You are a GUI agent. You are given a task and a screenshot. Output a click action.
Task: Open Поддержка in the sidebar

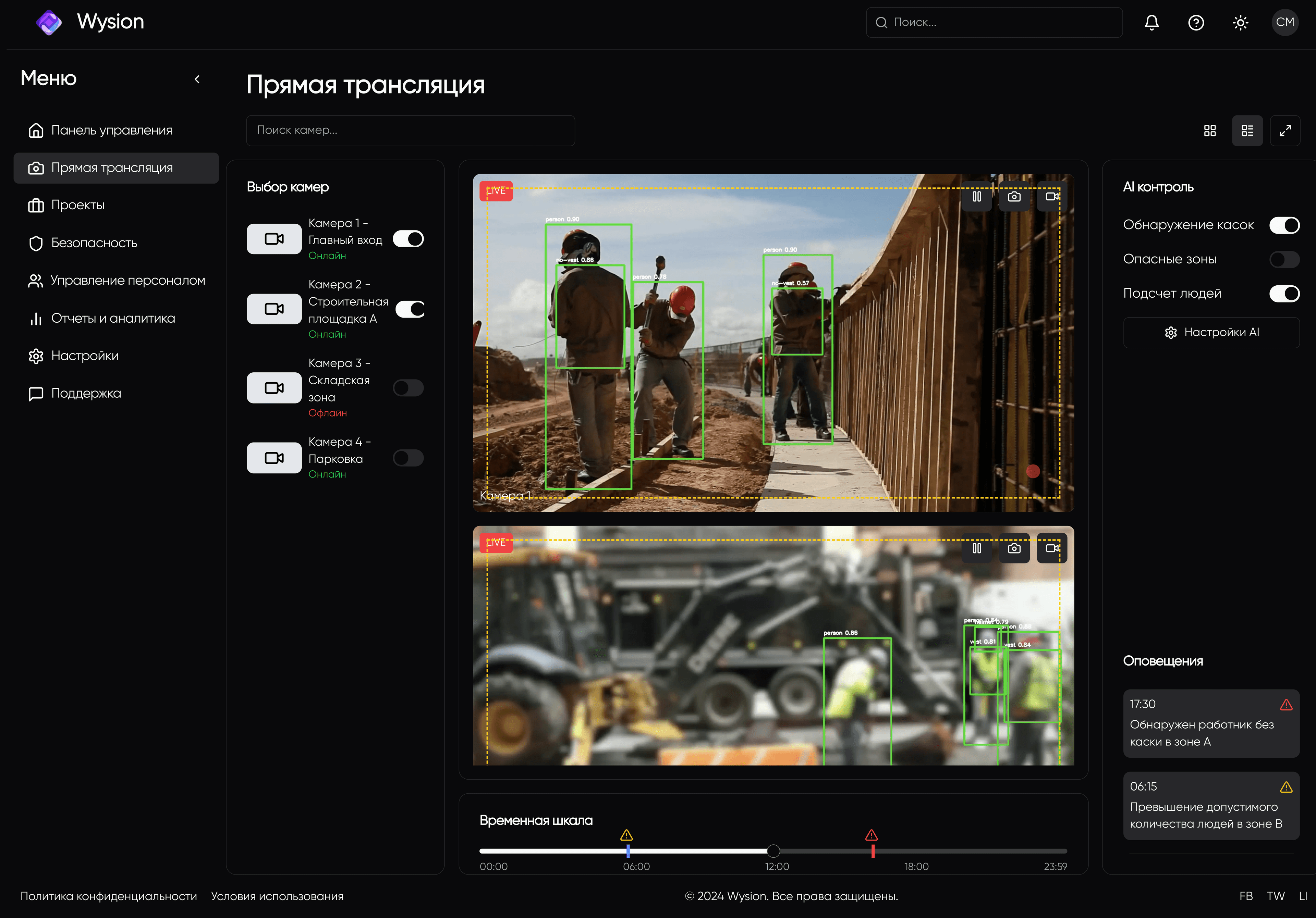(x=117, y=393)
